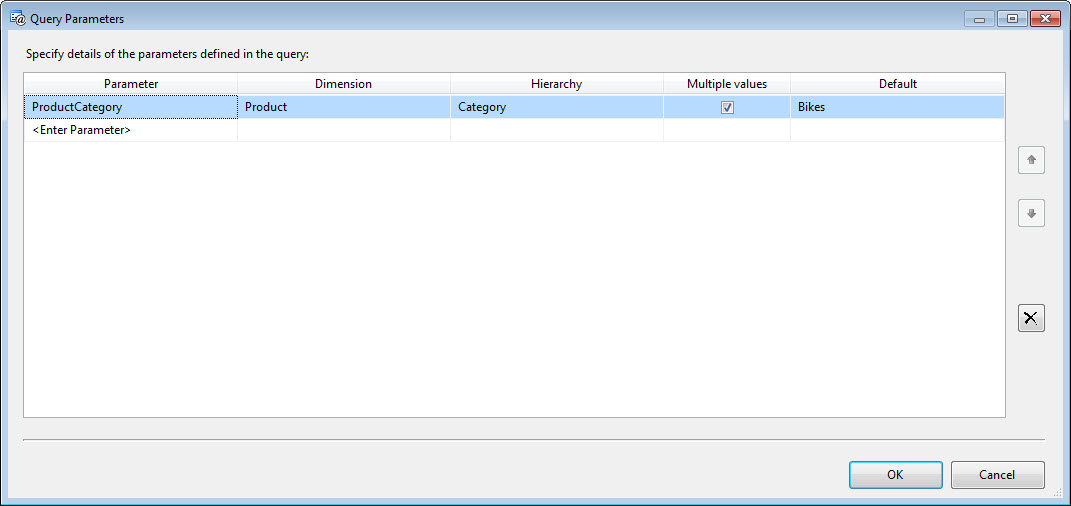Uncheck Multiple values for ProductCategory
The height and width of the screenshot is (506, 1071).
point(727,107)
